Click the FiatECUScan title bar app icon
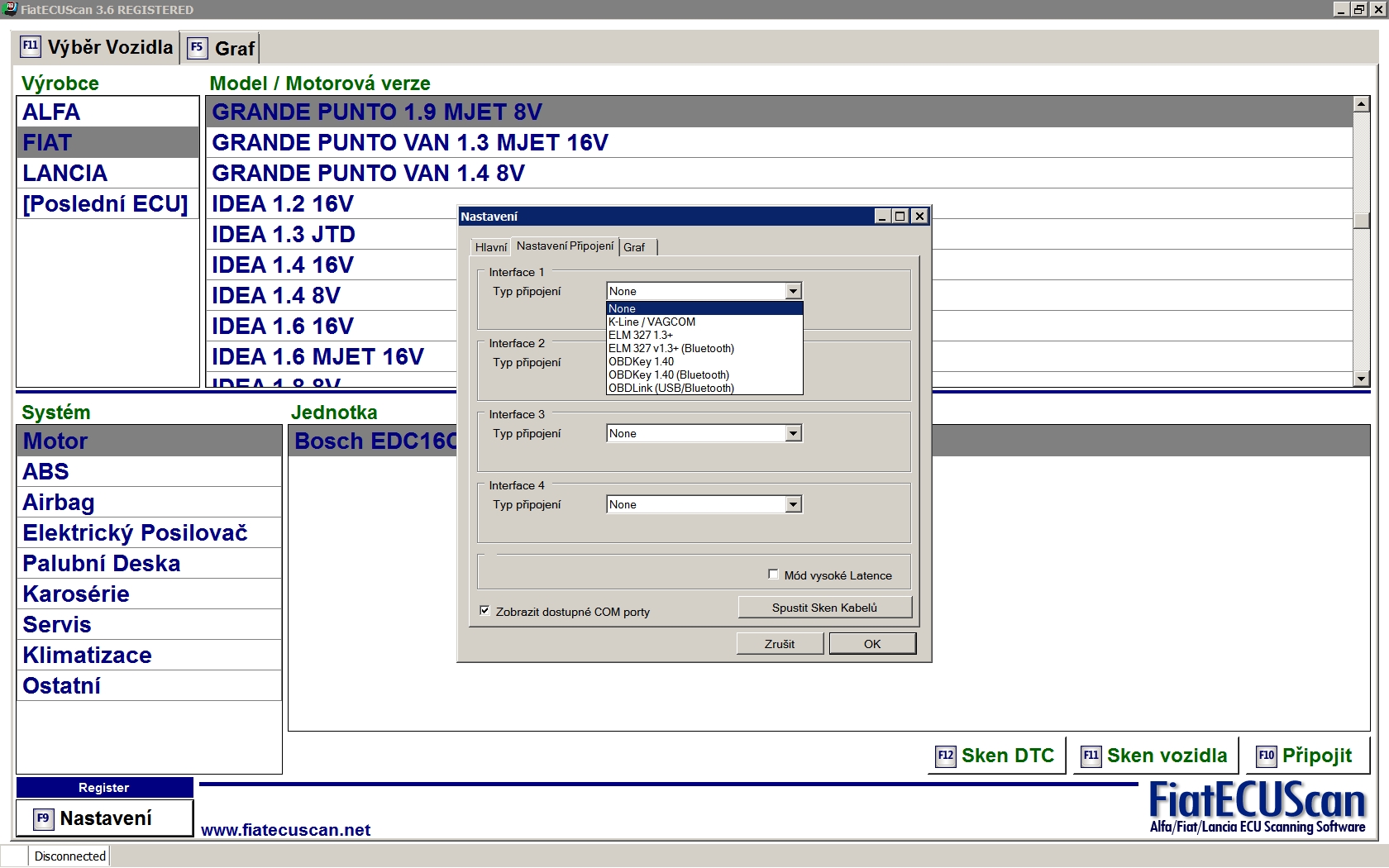The height and width of the screenshot is (868, 1389). point(10,9)
